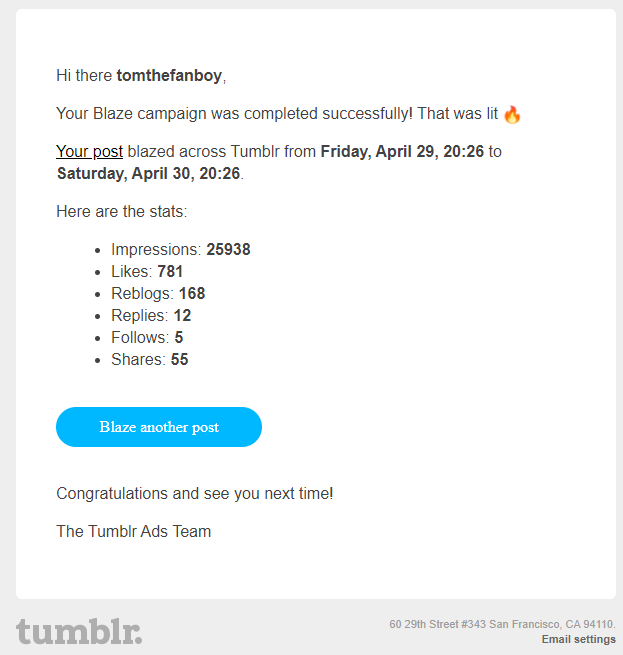Click the username tomthefanboy
This screenshot has width=623, height=655.
tap(169, 75)
